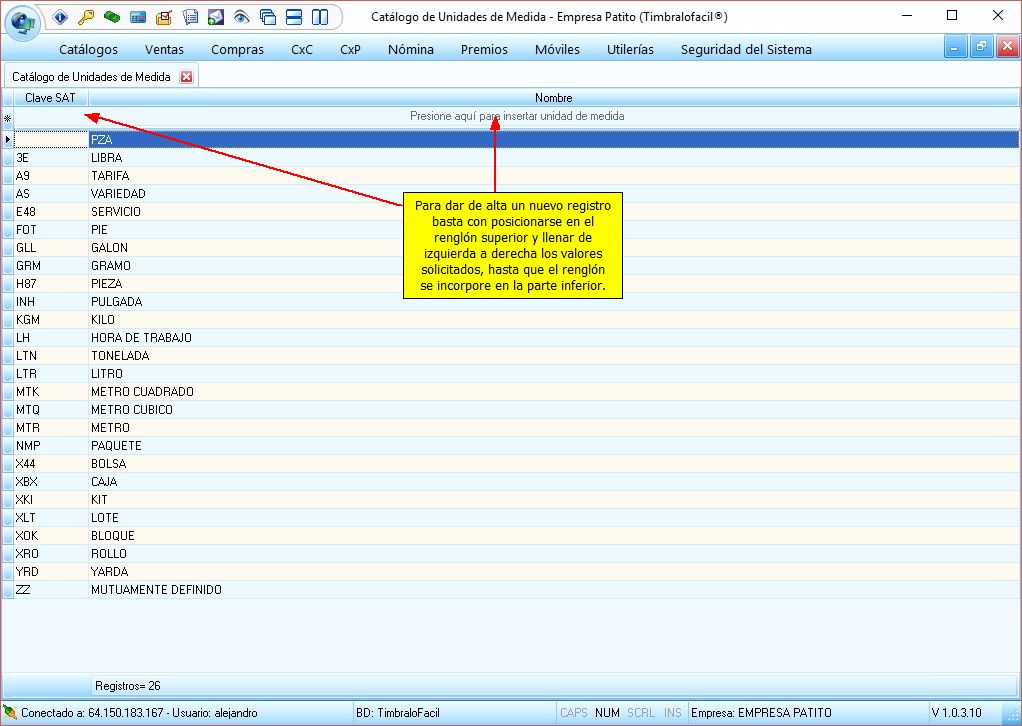Image resolution: width=1022 pixels, height=726 pixels.
Task: Click the envelope mail icon
Action: (216, 17)
